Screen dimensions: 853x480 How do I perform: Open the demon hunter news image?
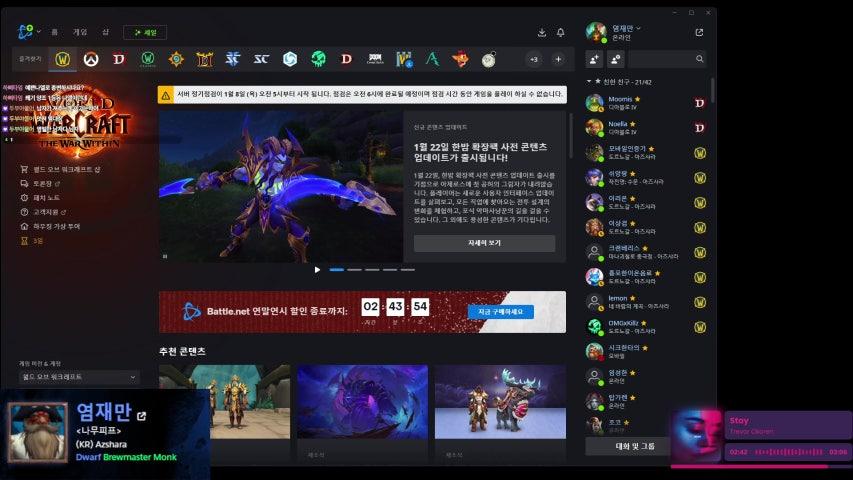click(281, 187)
